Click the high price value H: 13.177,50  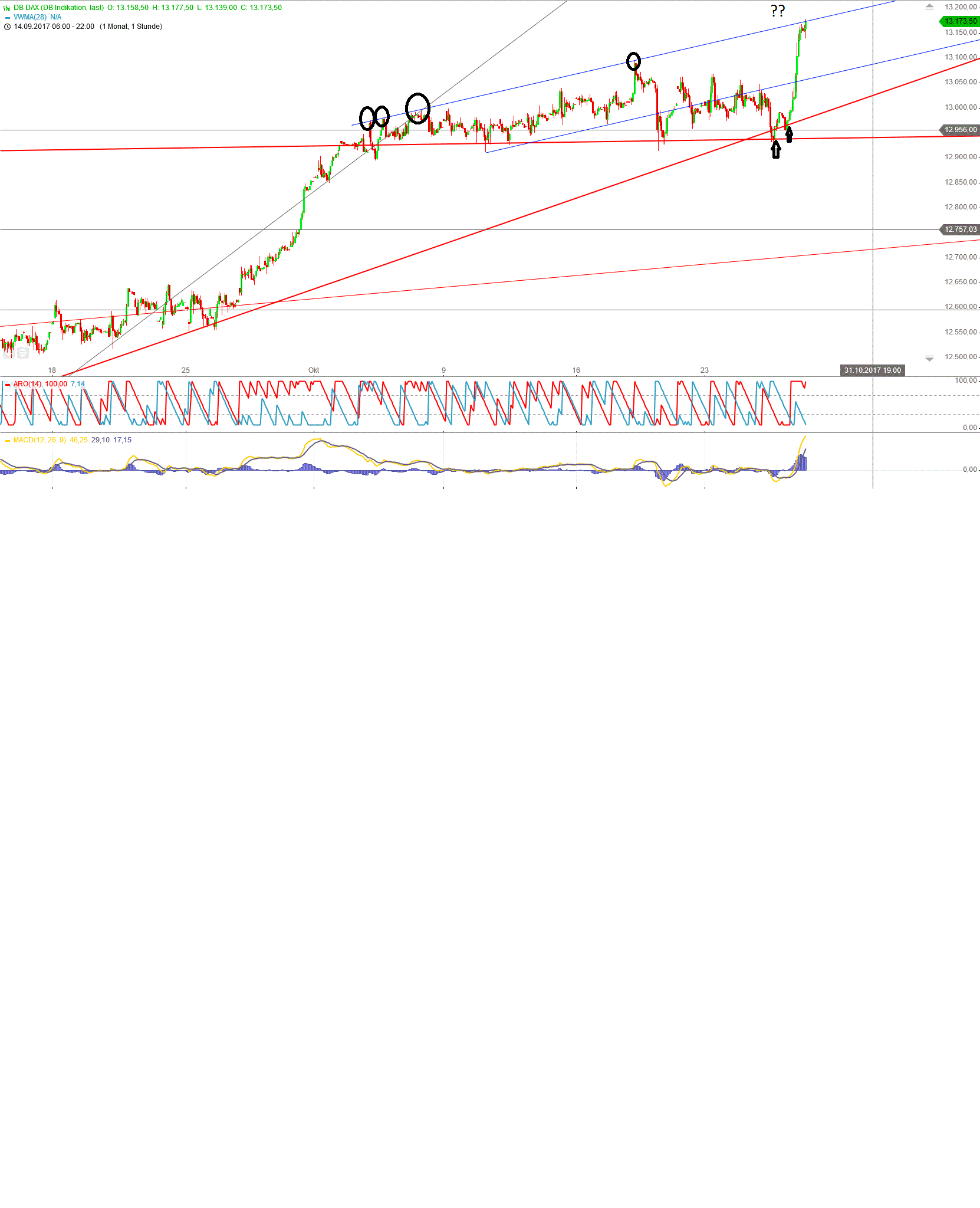[x=173, y=8]
